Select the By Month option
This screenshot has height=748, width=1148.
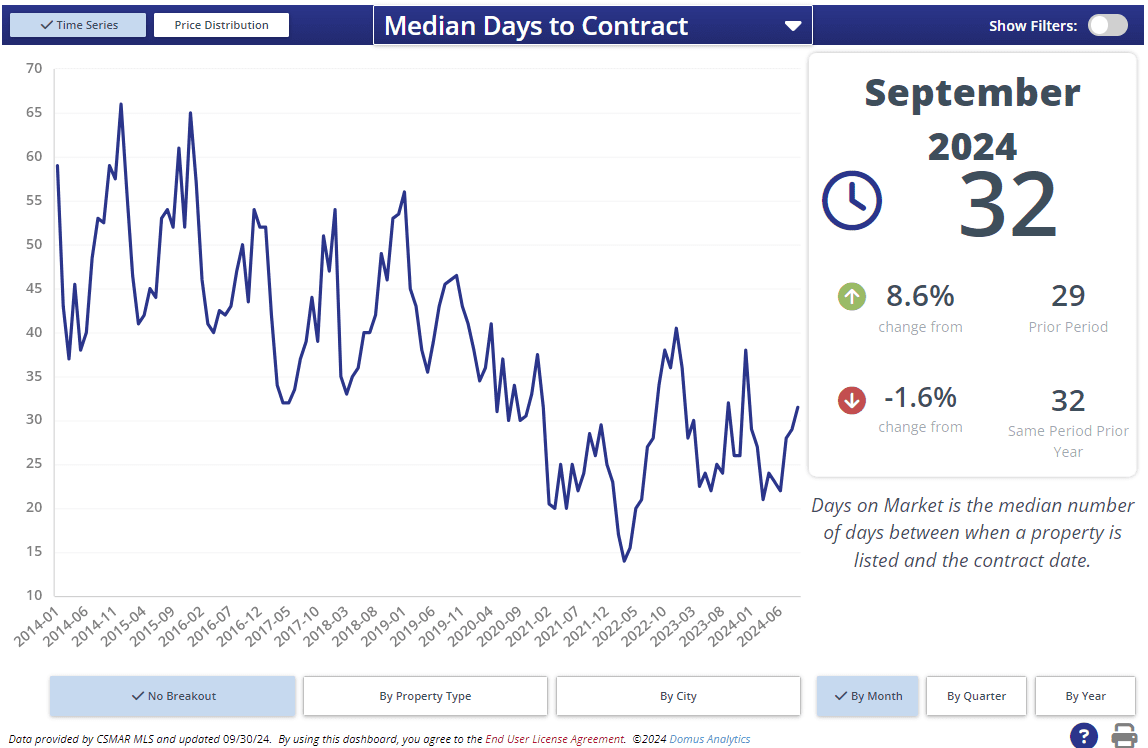867,696
